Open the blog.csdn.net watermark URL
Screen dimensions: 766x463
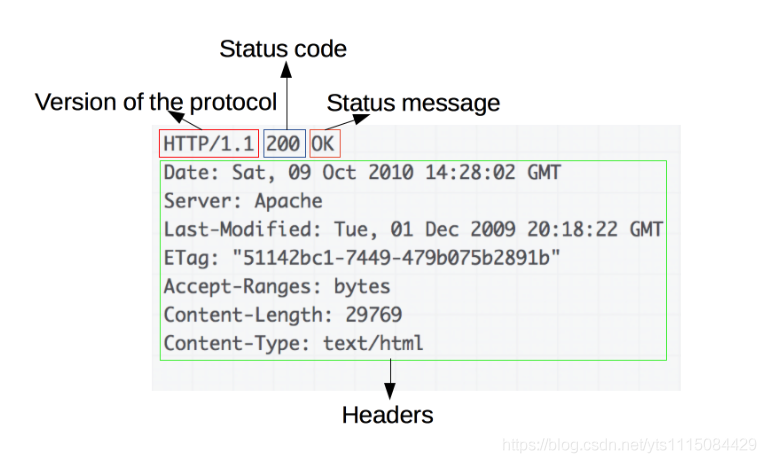coord(629,444)
